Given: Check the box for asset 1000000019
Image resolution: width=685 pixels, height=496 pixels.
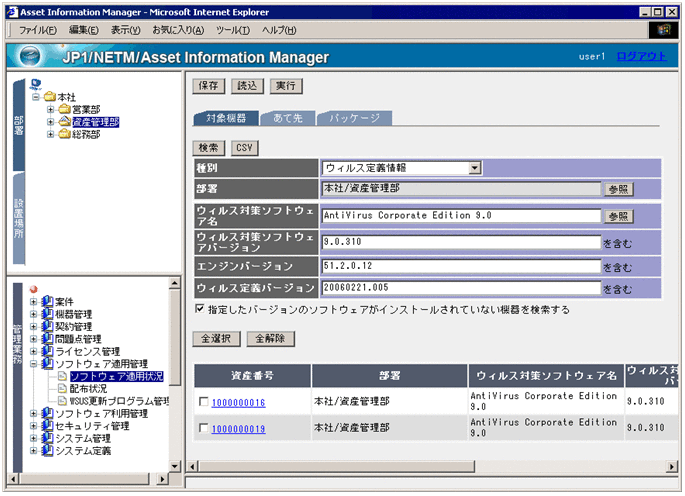Looking at the screenshot, I should pyautogui.click(x=205, y=429).
